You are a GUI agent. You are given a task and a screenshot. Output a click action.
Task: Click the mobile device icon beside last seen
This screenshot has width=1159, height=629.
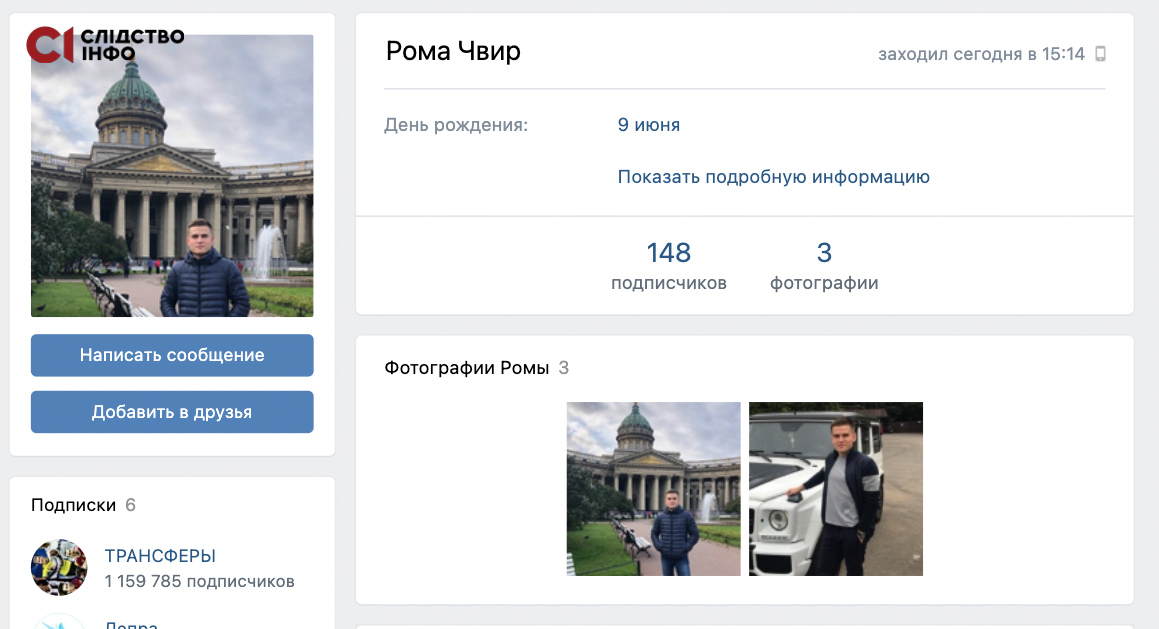coord(1100,54)
